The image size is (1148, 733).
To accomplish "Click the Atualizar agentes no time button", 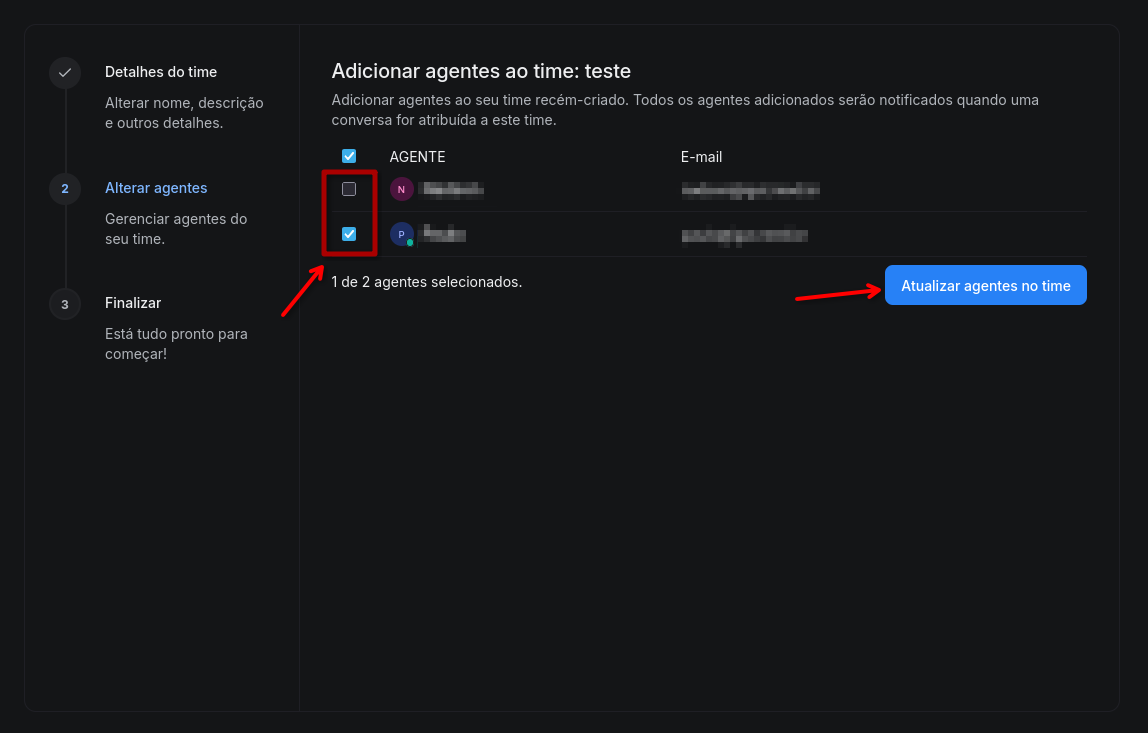I will 985,286.
